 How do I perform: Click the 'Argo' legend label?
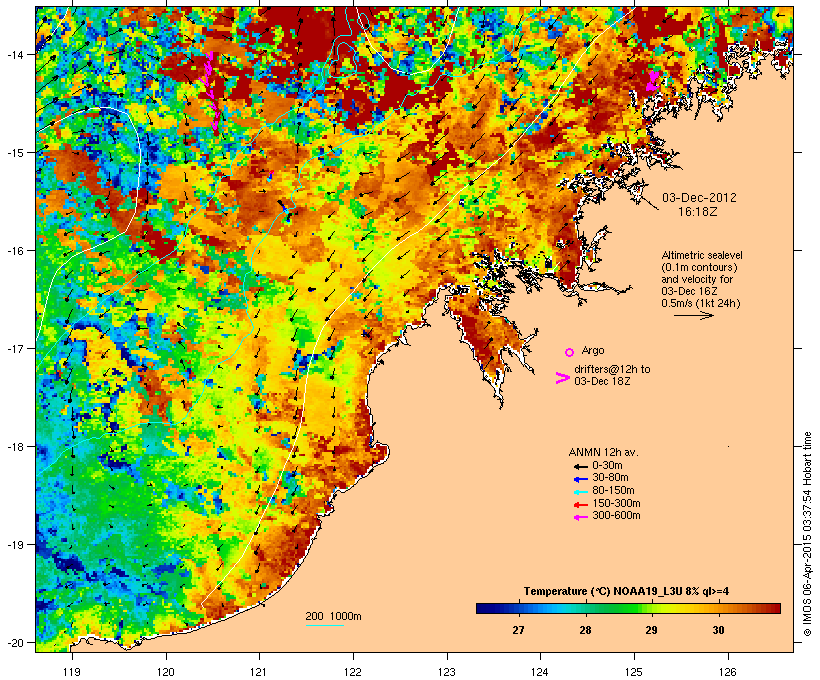coord(593,350)
